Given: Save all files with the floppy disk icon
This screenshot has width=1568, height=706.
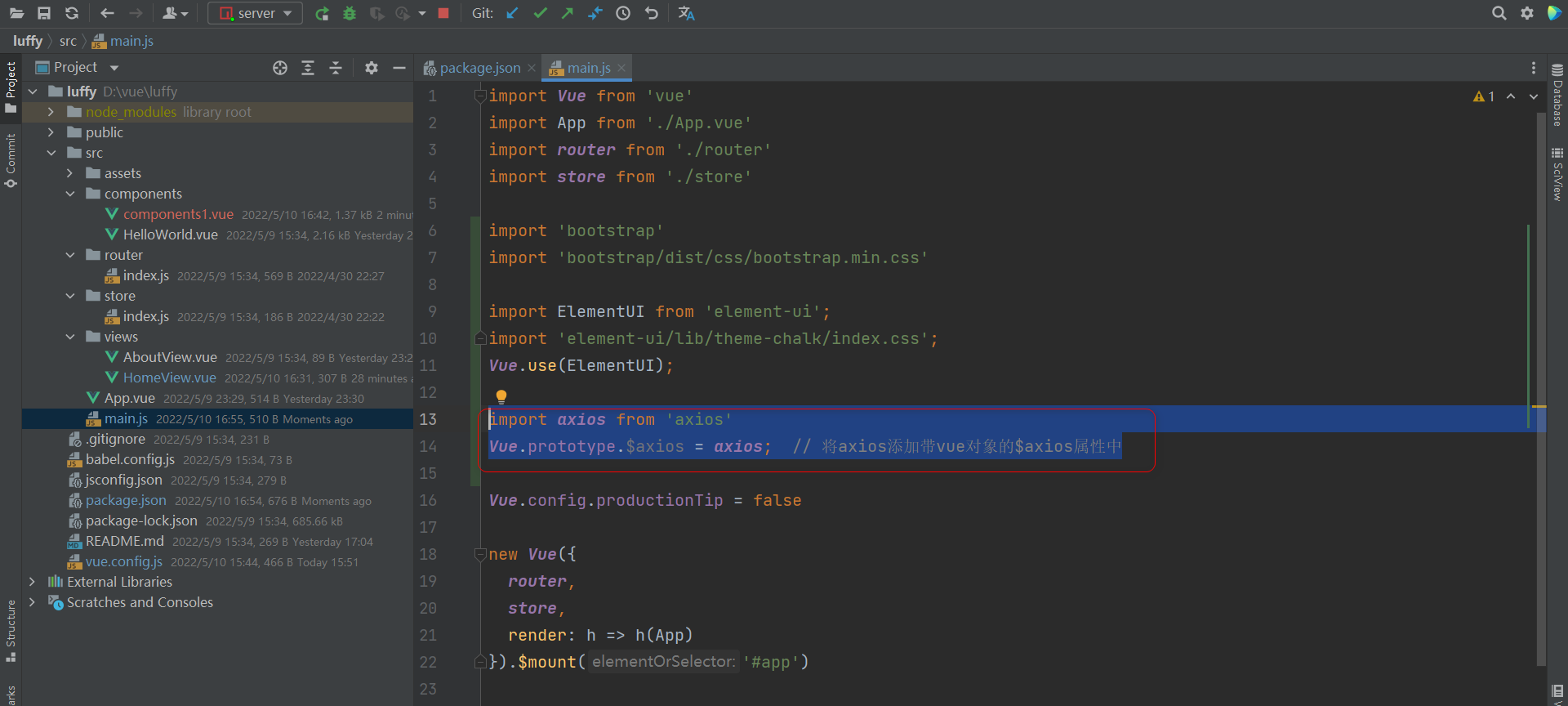Looking at the screenshot, I should point(44,13).
